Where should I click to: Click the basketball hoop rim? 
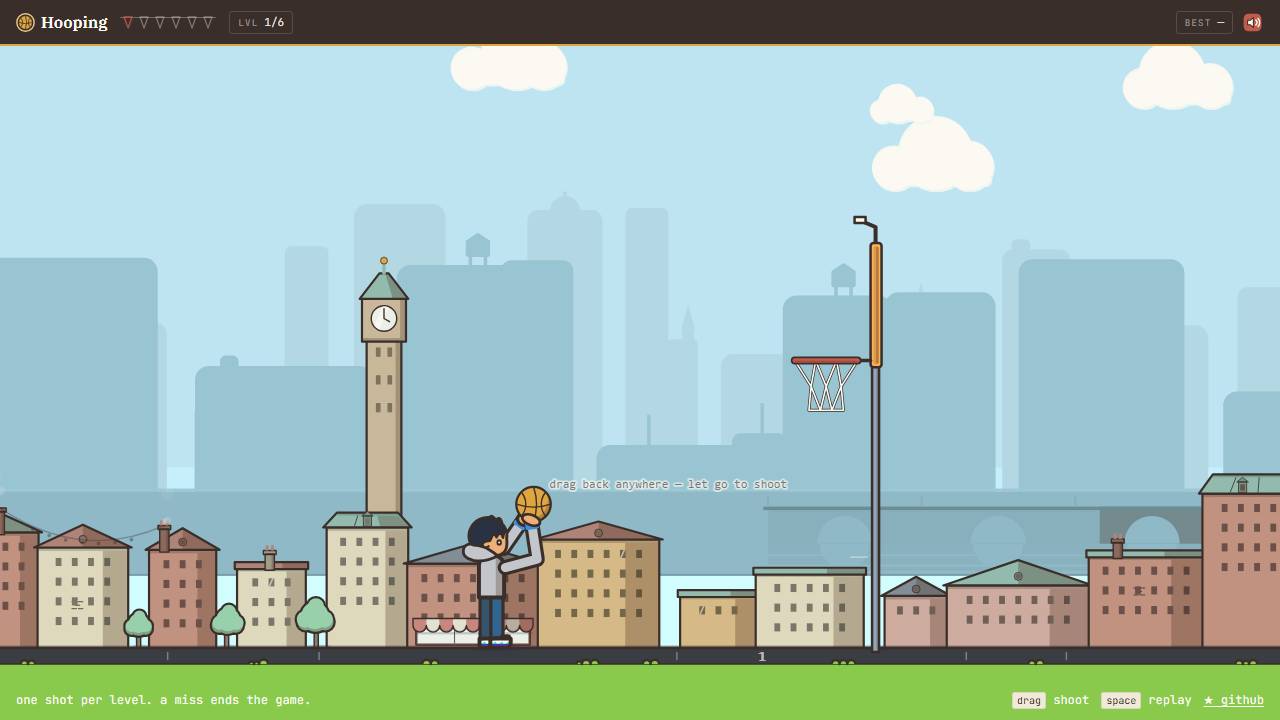[x=826, y=361]
